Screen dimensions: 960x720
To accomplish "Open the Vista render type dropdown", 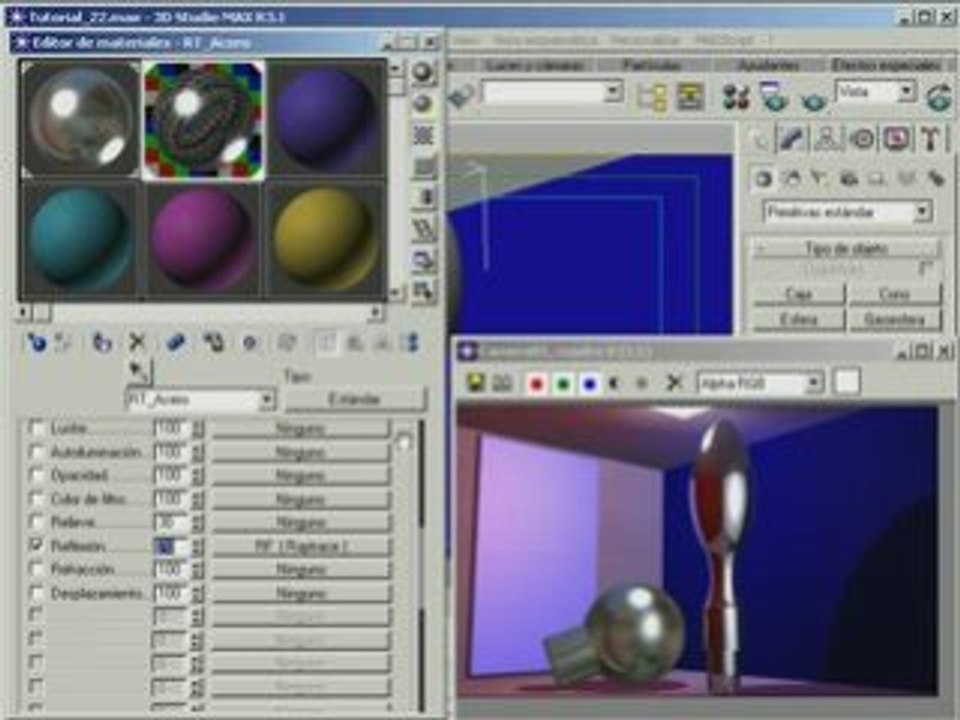I will [x=906, y=92].
